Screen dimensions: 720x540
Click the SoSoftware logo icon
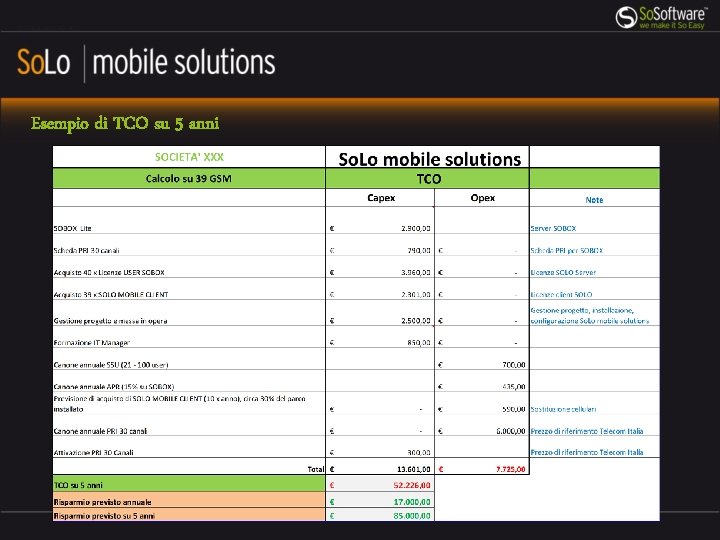tap(626, 17)
